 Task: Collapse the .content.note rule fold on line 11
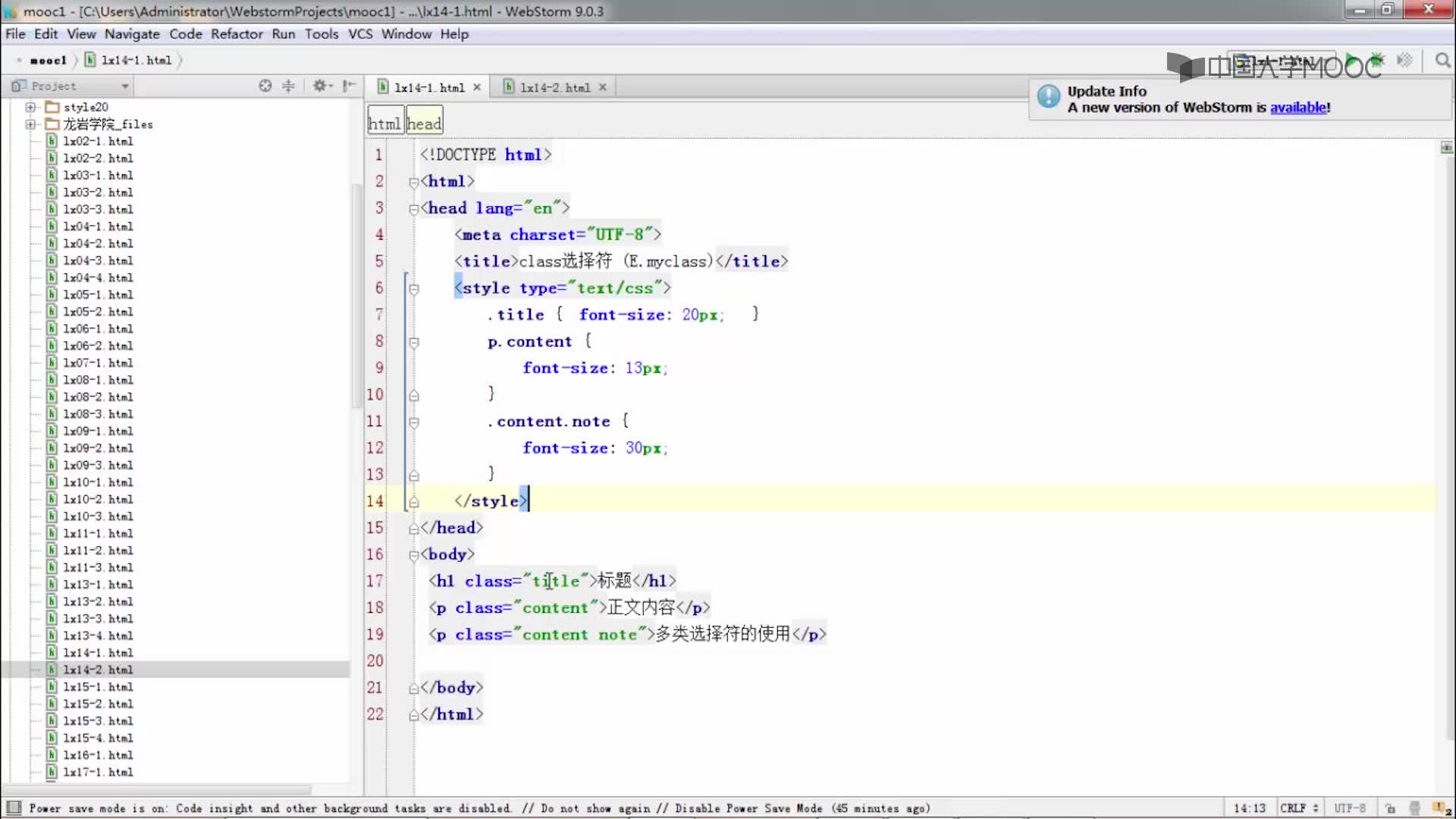coord(414,422)
